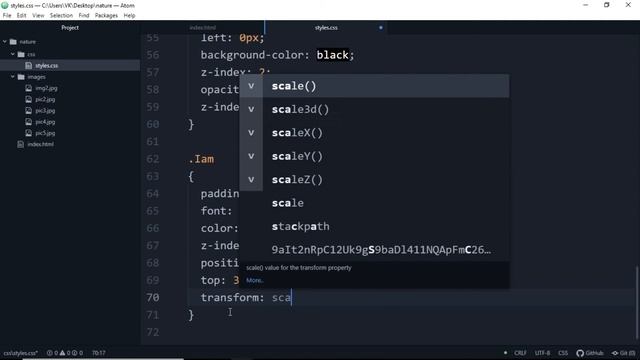Place cursor on the .Iam selector

click(x=201, y=159)
